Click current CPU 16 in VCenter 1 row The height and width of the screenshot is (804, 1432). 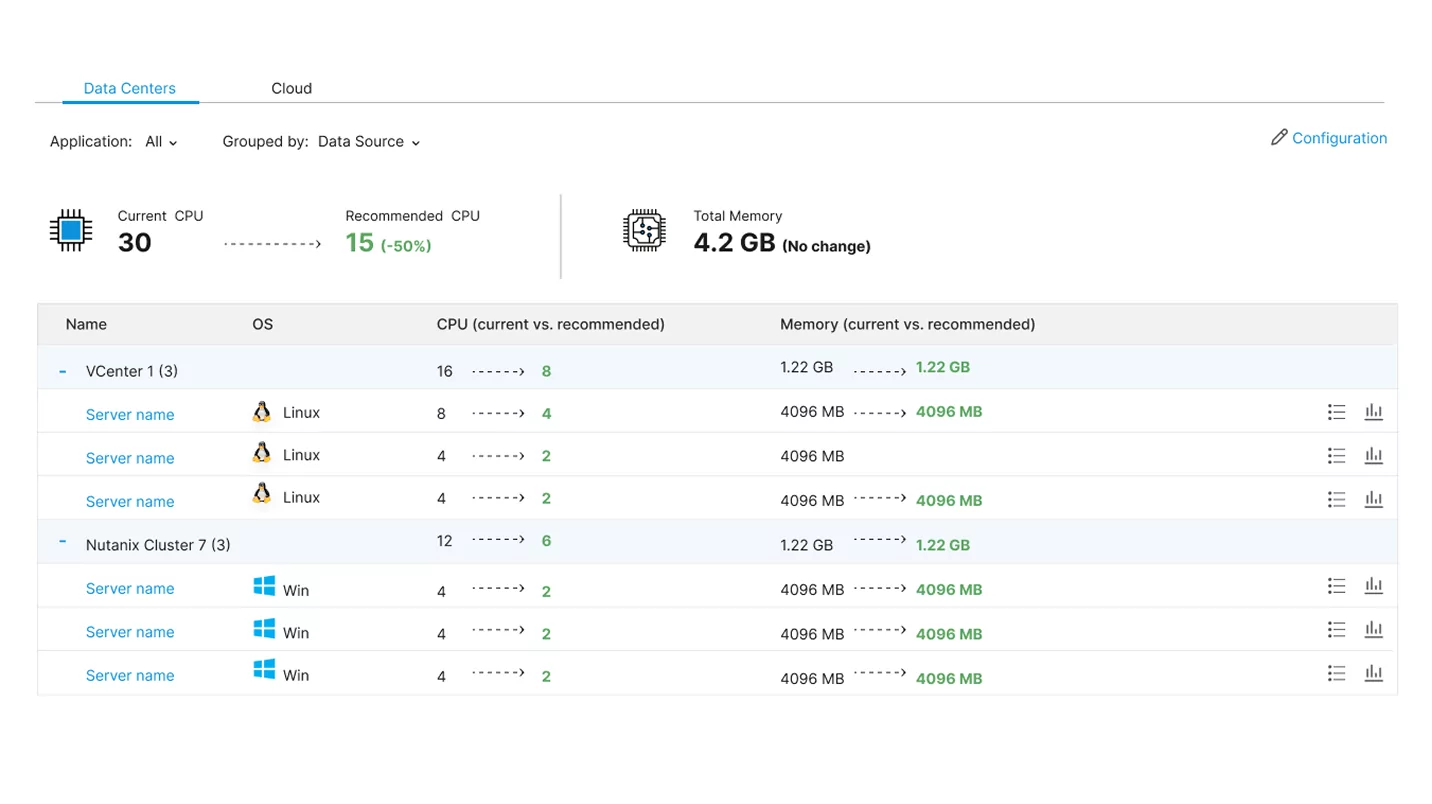click(x=445, y=371)
